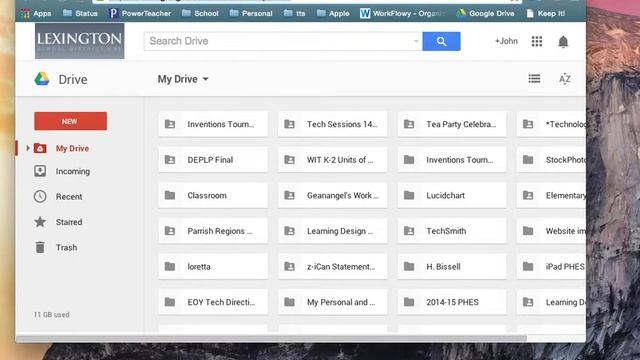Select the iPad PHES folder
The height and width of the screenshot is (360, 640).
coord(551,266)
